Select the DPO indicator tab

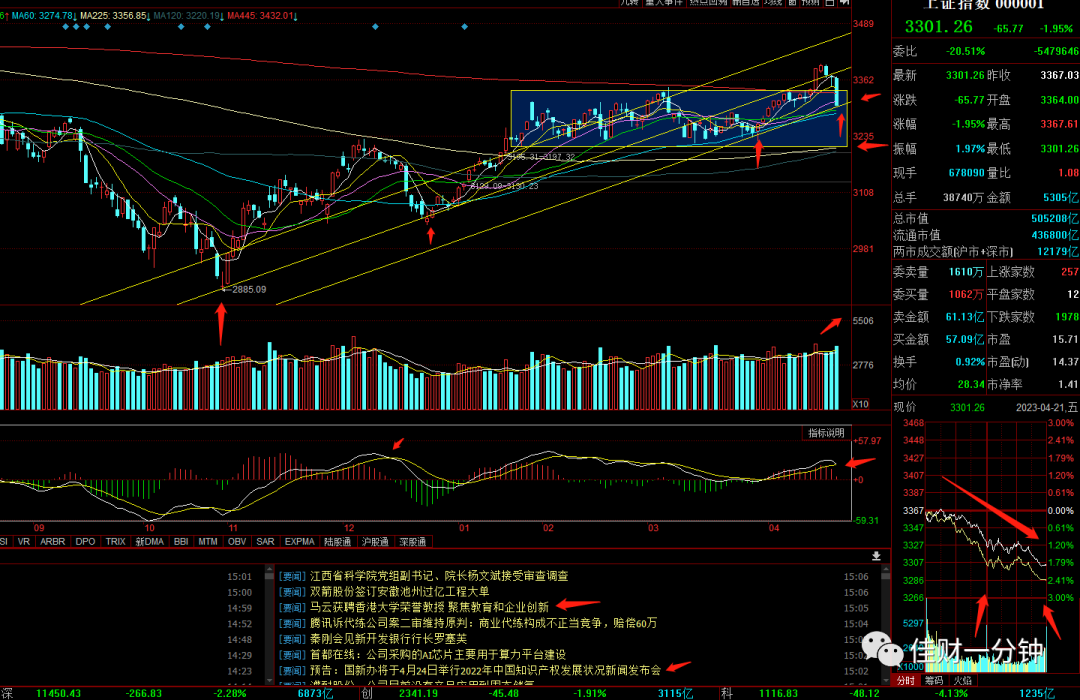pyautogui.click(x=85, y=542)
